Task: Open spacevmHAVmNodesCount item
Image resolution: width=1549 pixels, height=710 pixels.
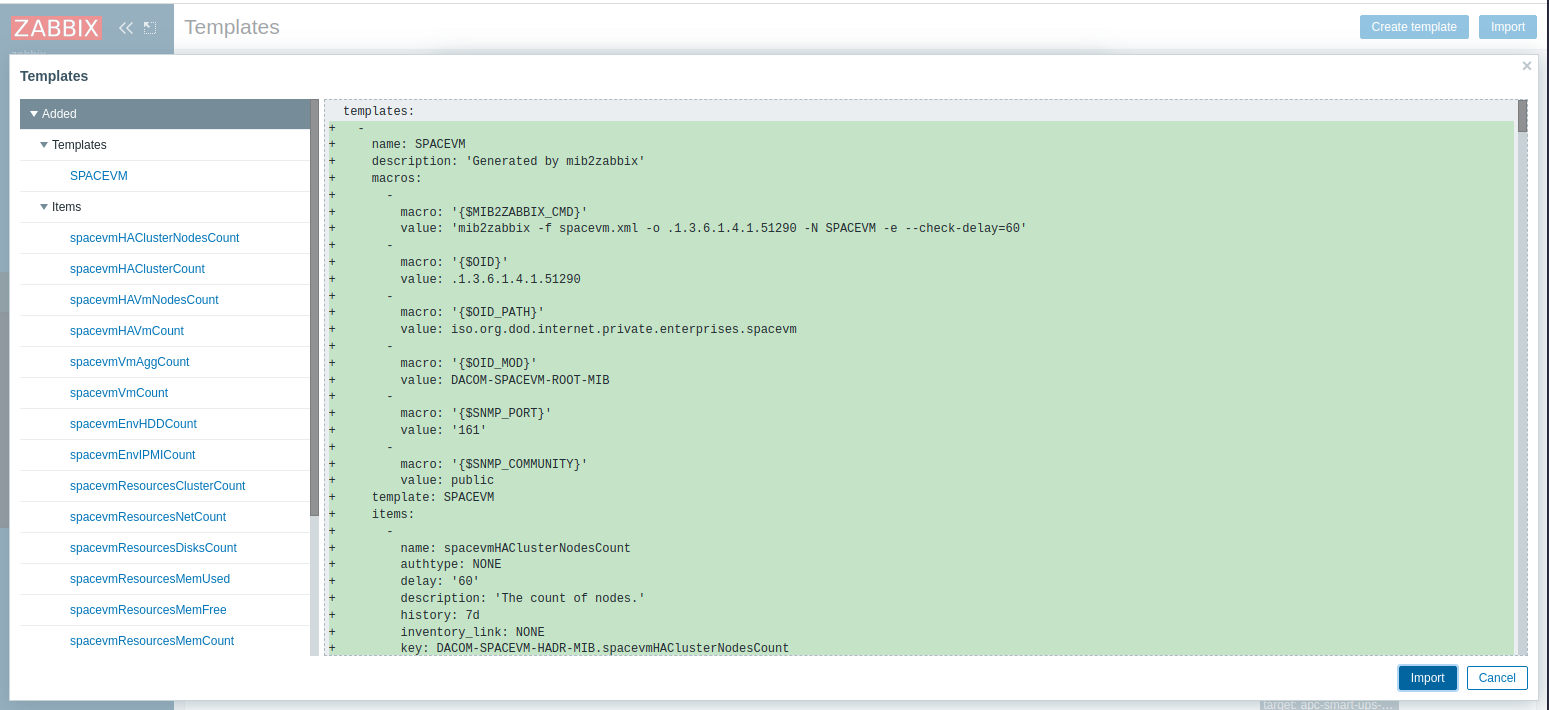Action: [x=144, y=300]
